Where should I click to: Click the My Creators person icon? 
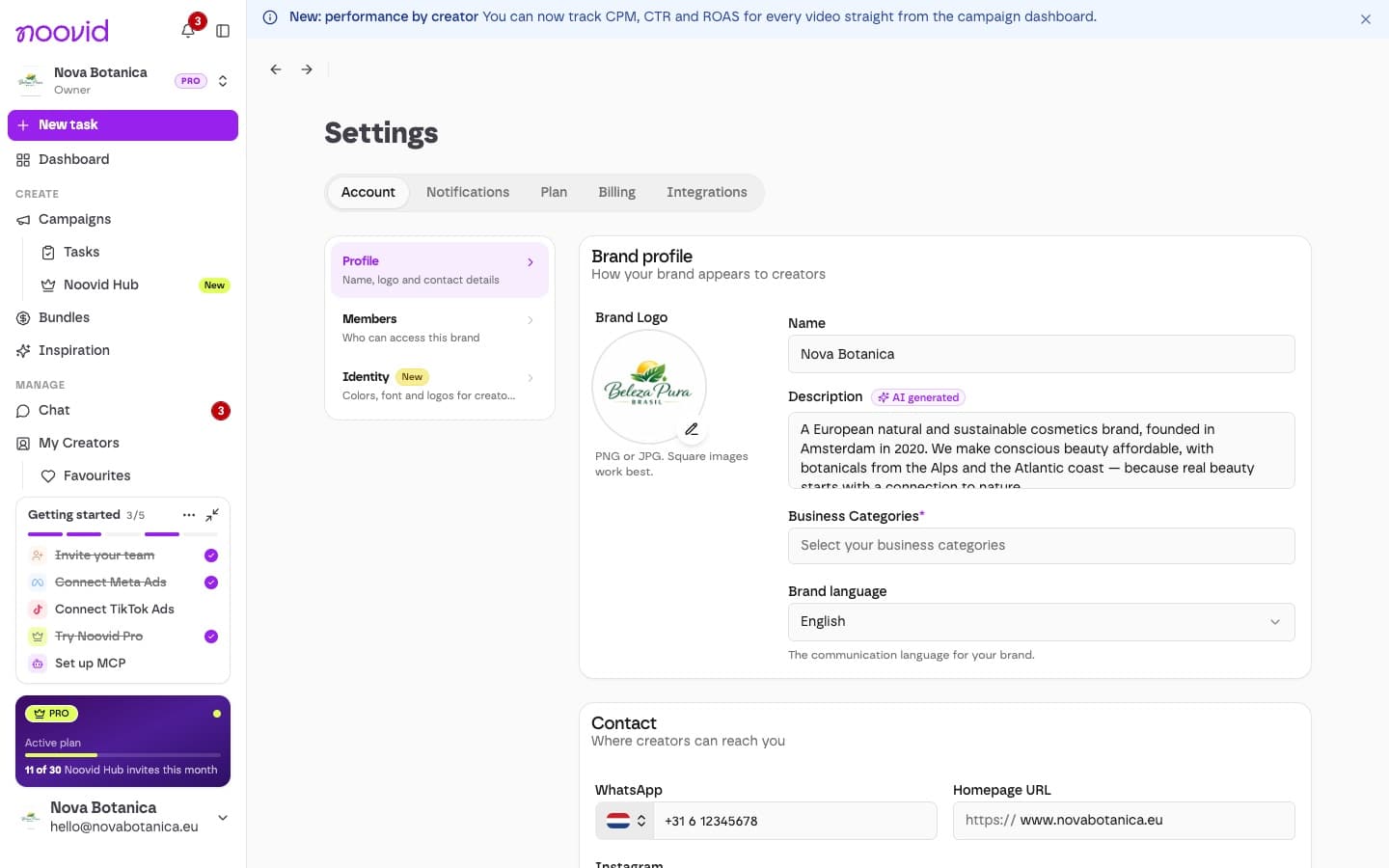pyautogui.click(x=23, y=444)
